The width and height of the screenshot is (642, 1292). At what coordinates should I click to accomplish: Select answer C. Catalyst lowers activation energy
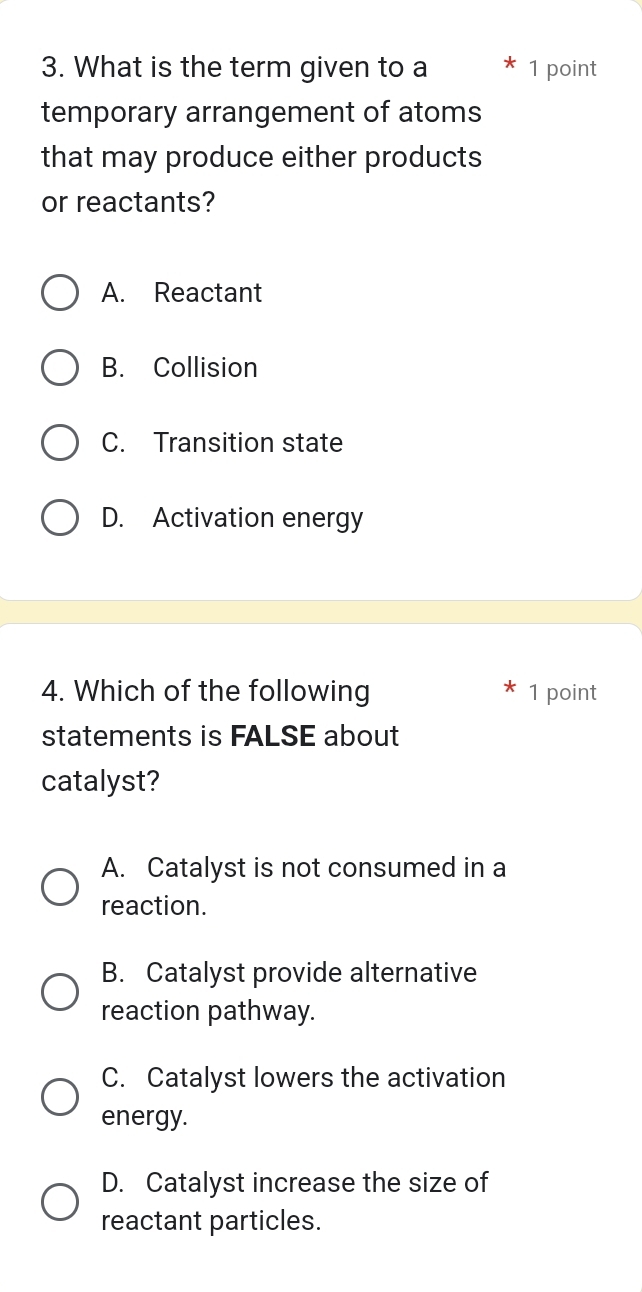coord(60,1096)
